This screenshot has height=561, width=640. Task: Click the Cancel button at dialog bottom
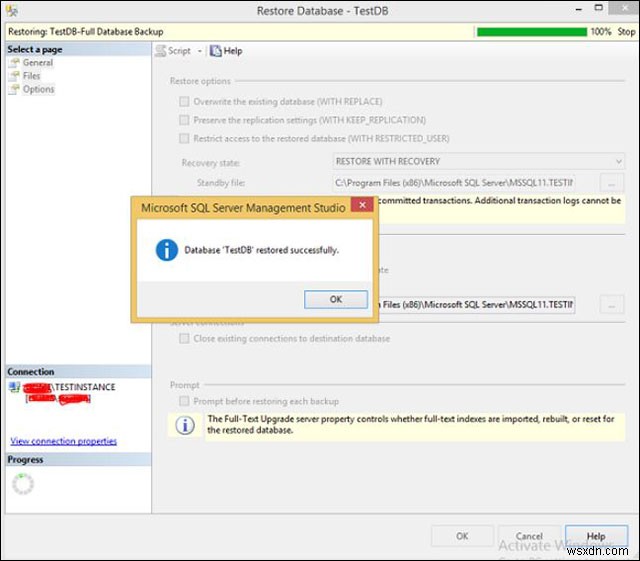pos(529,536)
